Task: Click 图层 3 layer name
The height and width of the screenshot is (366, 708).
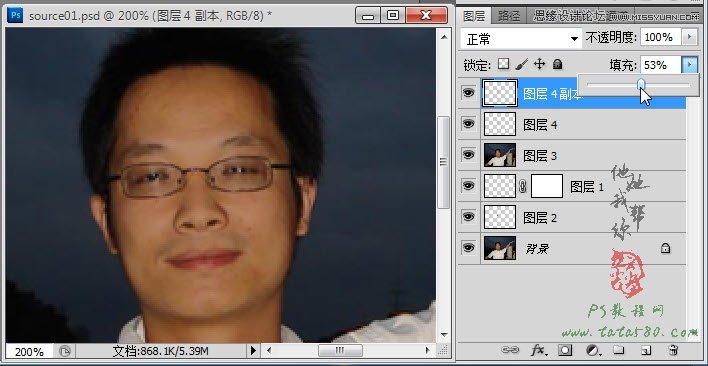Action: point(540,156)
